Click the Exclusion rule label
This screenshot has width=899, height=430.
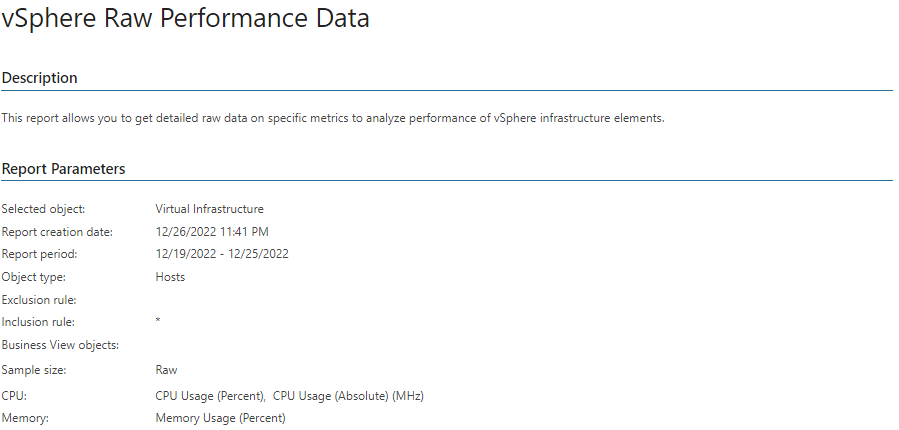tap(39, 300)
